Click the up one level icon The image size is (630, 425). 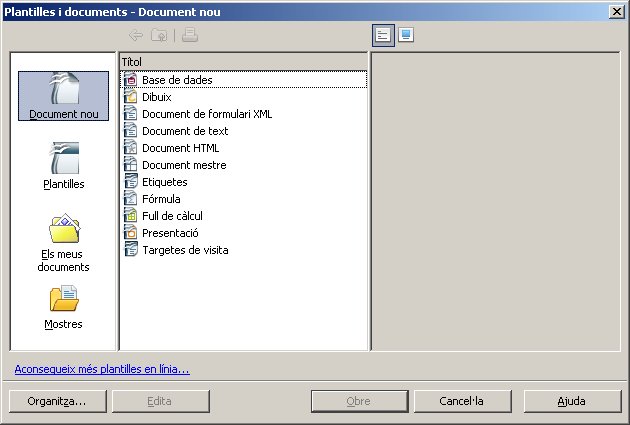pos(159,35)
